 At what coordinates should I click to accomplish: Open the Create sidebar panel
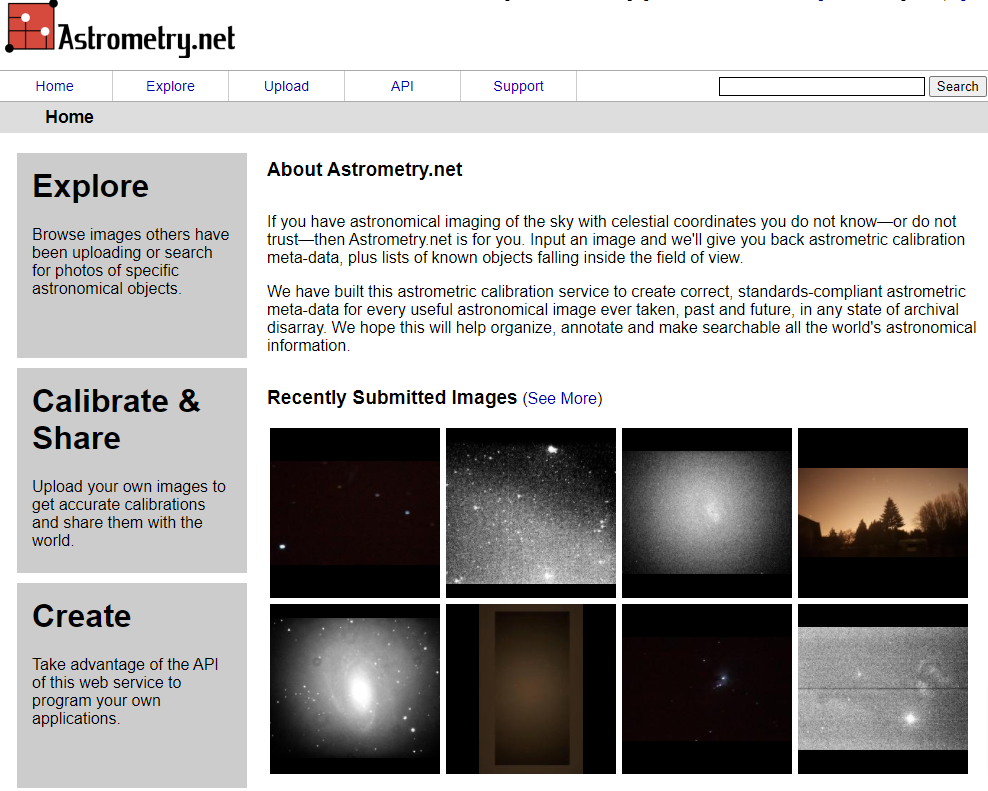(x=131, y=685)
